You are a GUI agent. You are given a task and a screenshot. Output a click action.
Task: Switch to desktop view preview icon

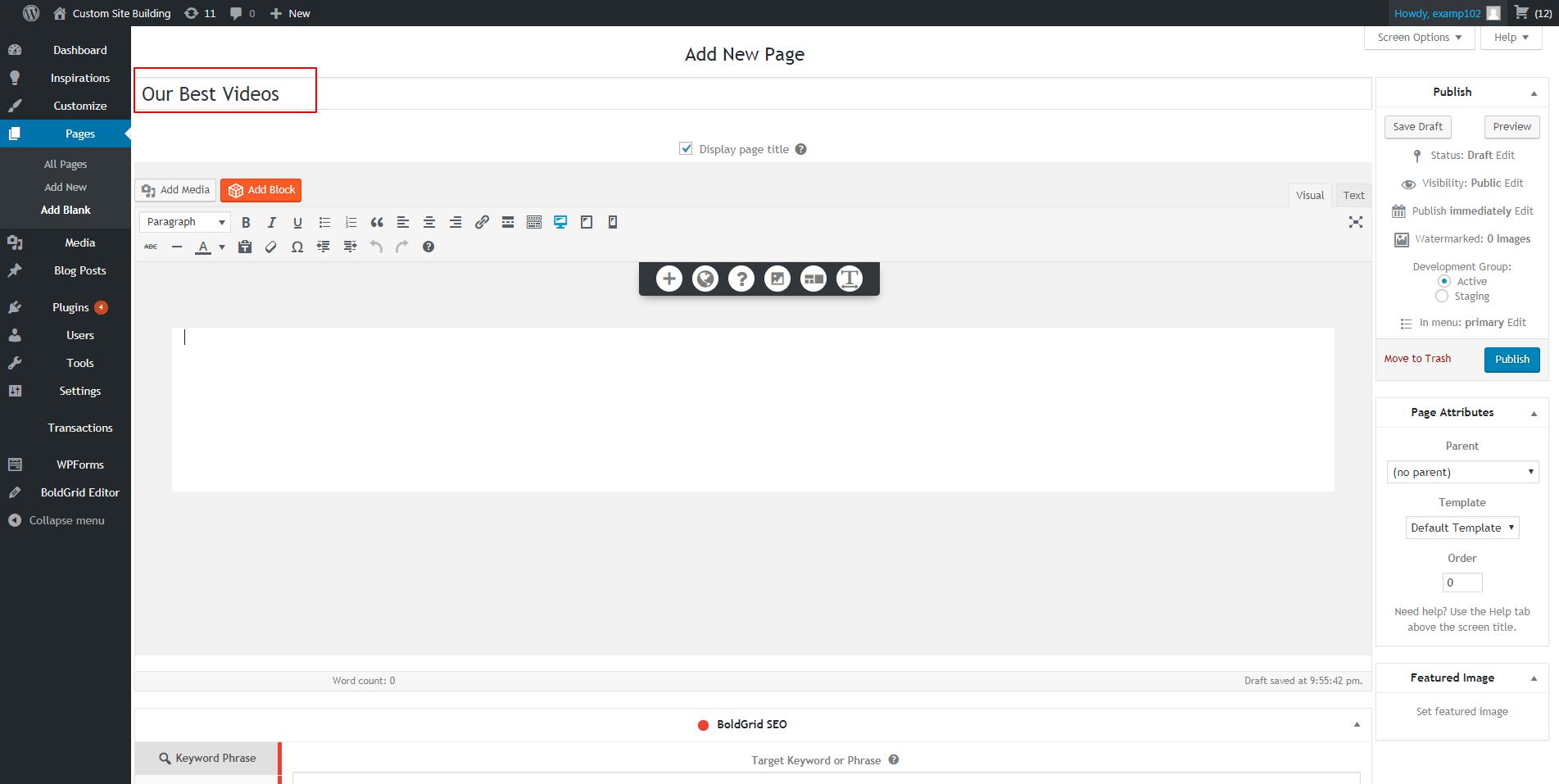pyautogui.click(x=560, y=222)
